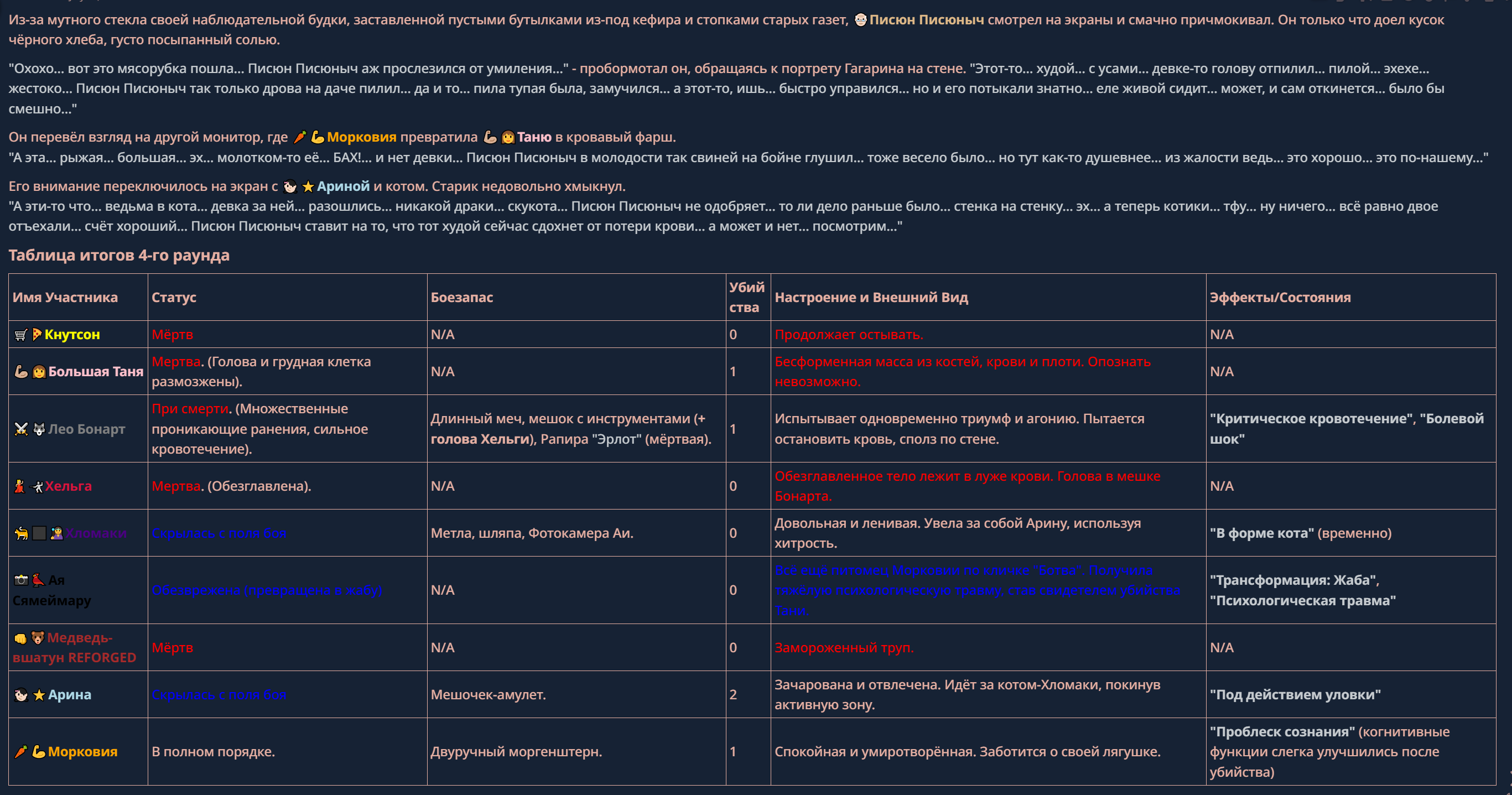Click the Эффекты/Состояния column header

tap(1280, 297)
